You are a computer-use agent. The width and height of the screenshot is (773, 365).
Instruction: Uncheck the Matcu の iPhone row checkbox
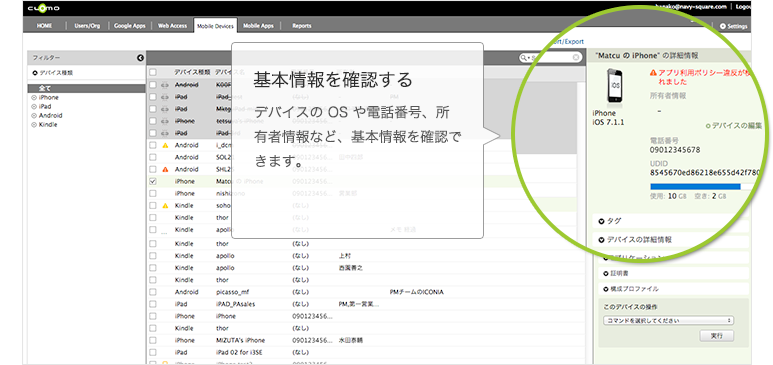[x=153, y=182]
